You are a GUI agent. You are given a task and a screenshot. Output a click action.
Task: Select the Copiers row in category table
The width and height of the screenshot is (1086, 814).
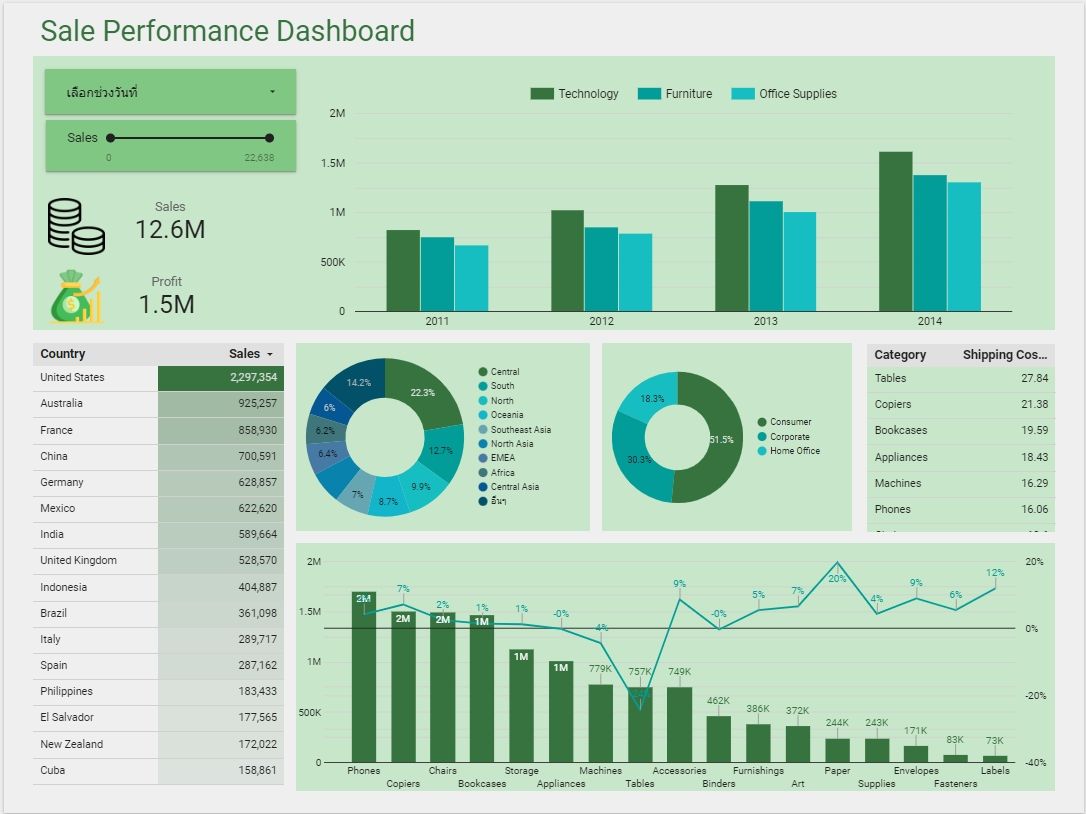pyautogui.click(x=960, y=404)
